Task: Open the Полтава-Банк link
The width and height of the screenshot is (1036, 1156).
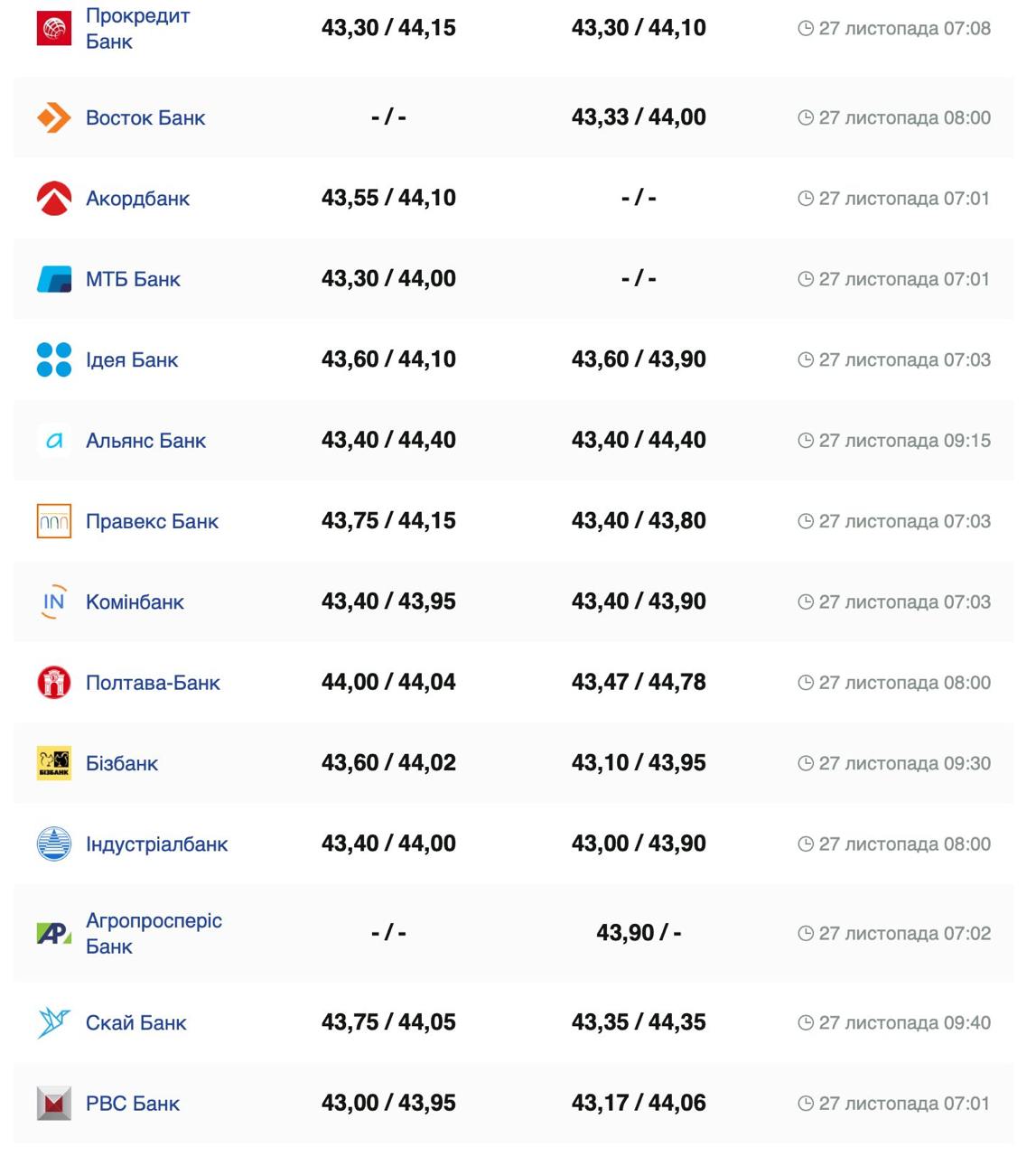Action: click(x=153, y=683)
